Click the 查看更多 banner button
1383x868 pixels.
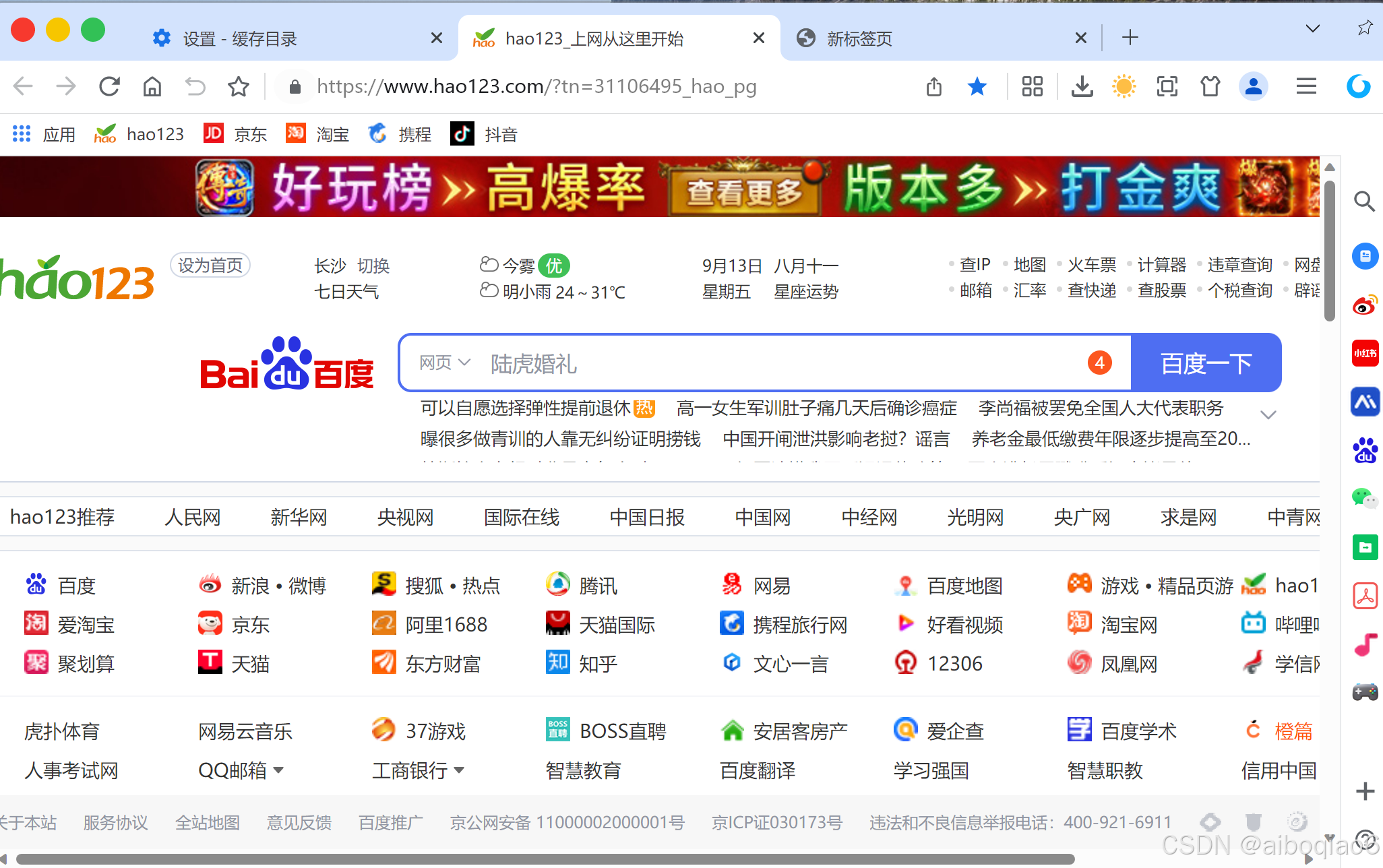[x=744, y=191]
